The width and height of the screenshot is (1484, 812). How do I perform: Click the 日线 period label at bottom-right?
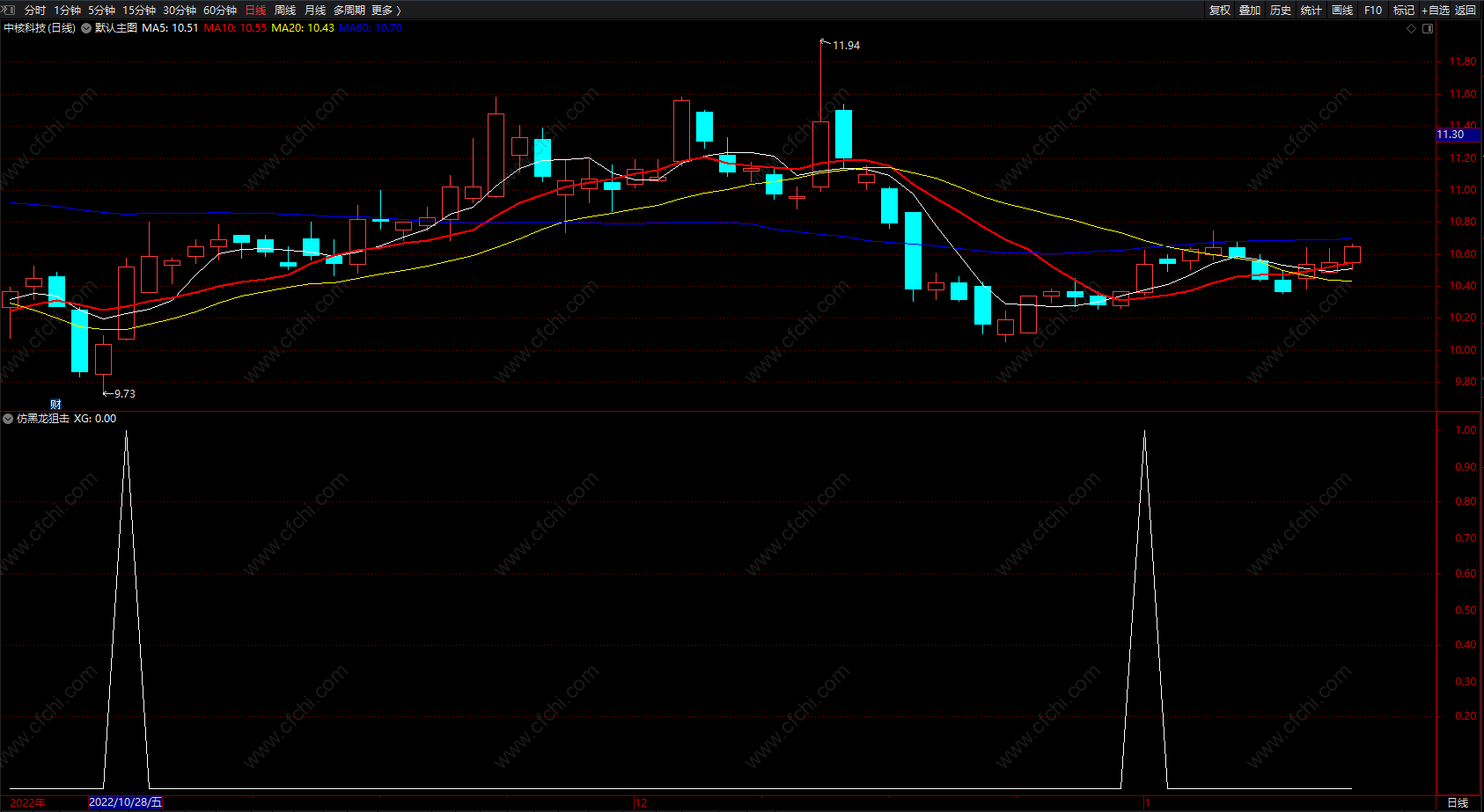(1458, 802)
